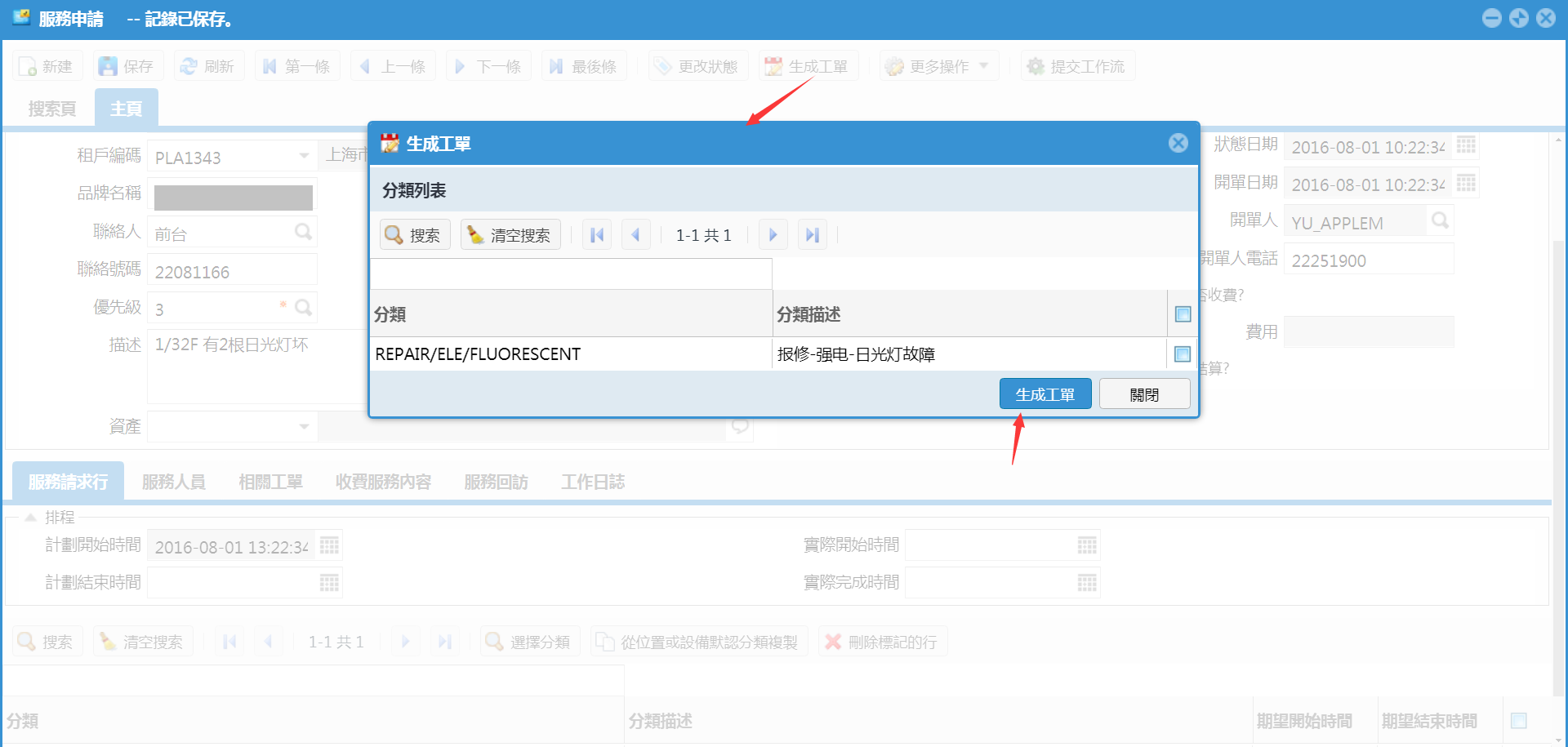Image resolution: width=1568 pixels, height=747 pixels.
Task: Click the 生成工單 toolbar button
Action: [808, 66]
